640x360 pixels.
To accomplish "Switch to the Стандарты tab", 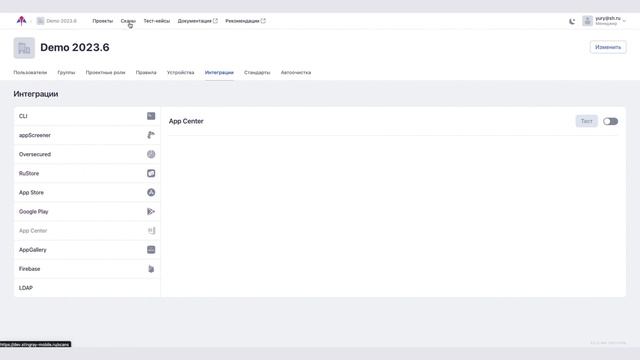I will (257, 72).
